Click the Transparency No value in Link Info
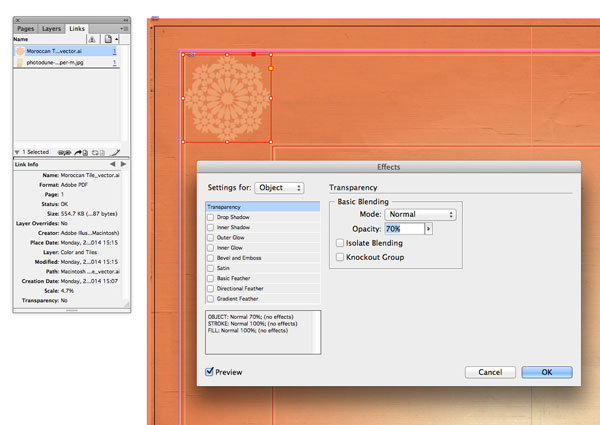 tap(64, 300)
